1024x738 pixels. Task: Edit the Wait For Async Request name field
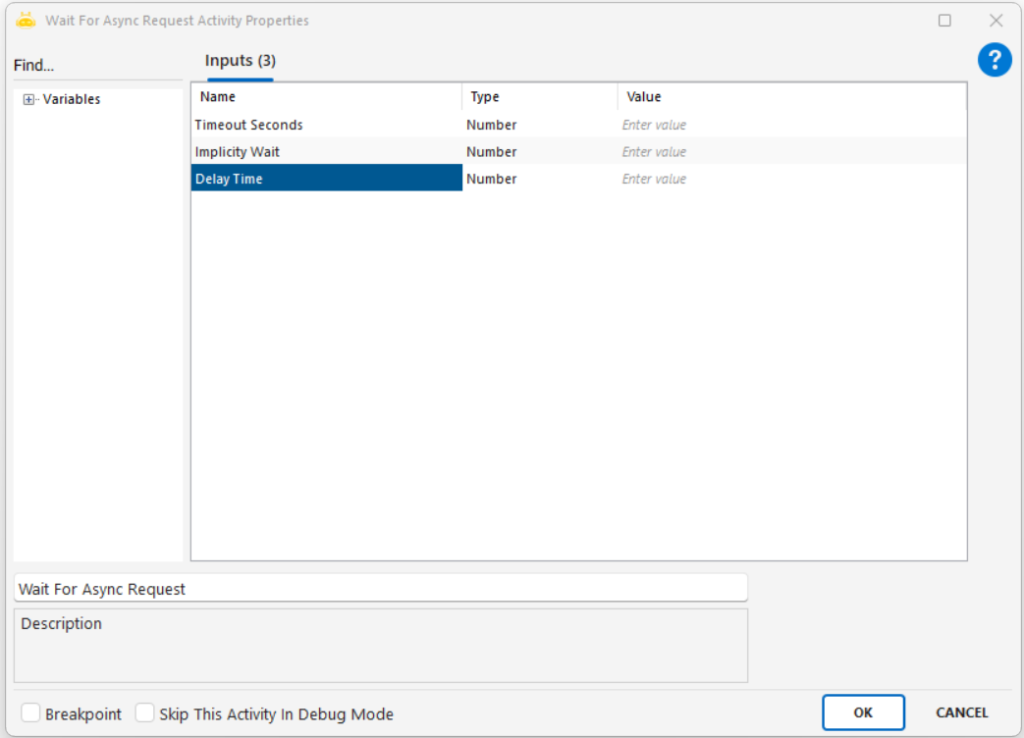[x=380, y=589]
